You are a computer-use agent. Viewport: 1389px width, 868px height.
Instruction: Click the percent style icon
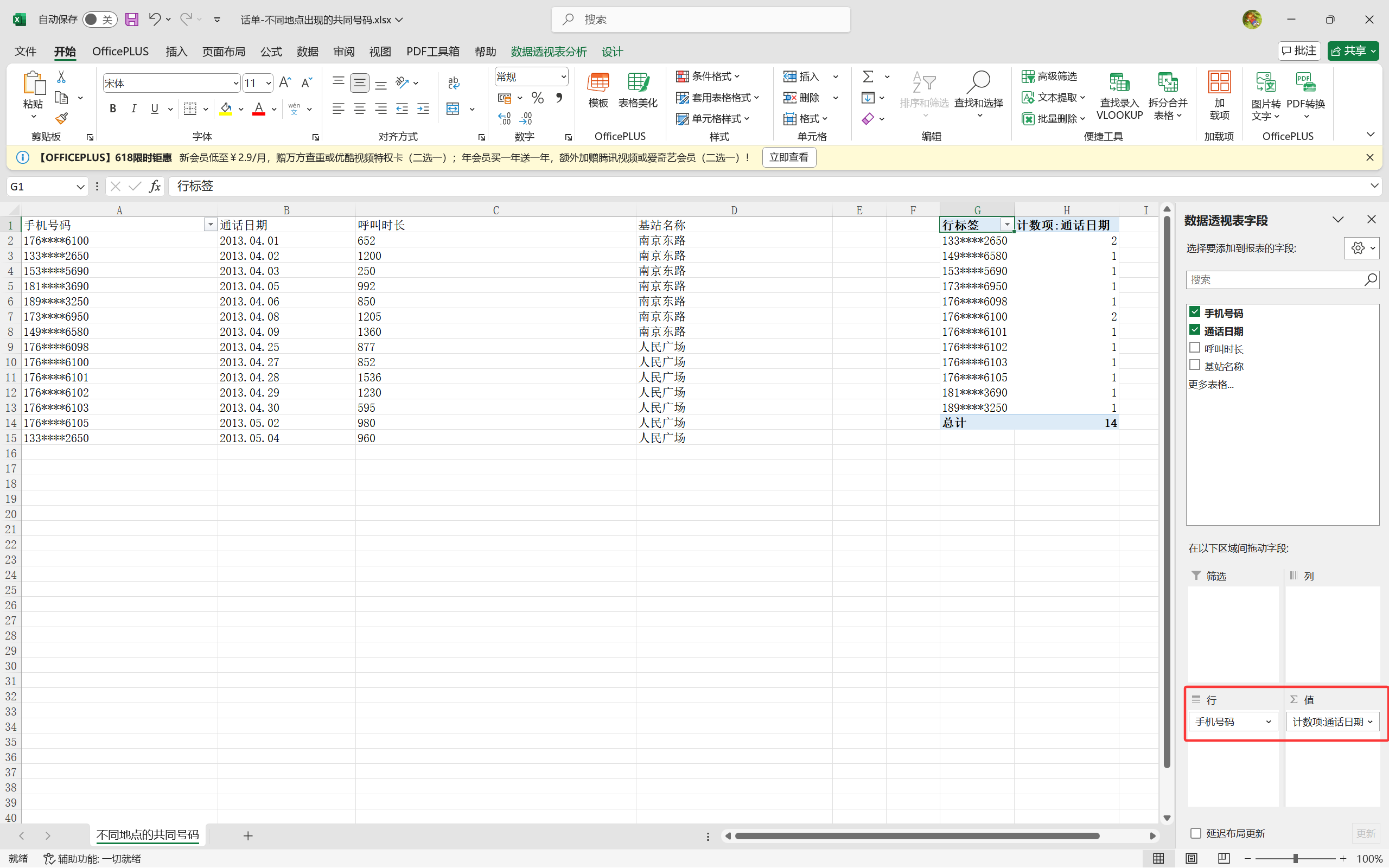coord(537,98)
